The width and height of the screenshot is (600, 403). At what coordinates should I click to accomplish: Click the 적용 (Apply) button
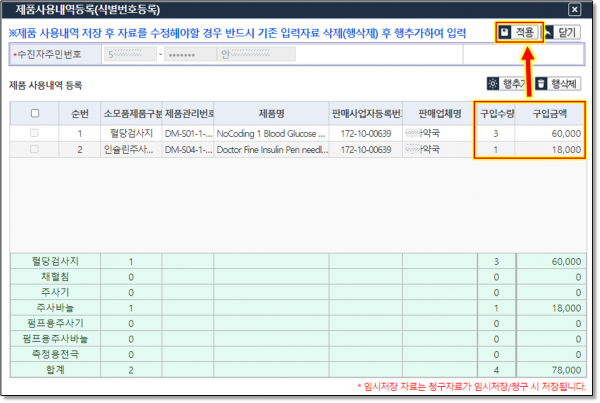click(520, 33)
